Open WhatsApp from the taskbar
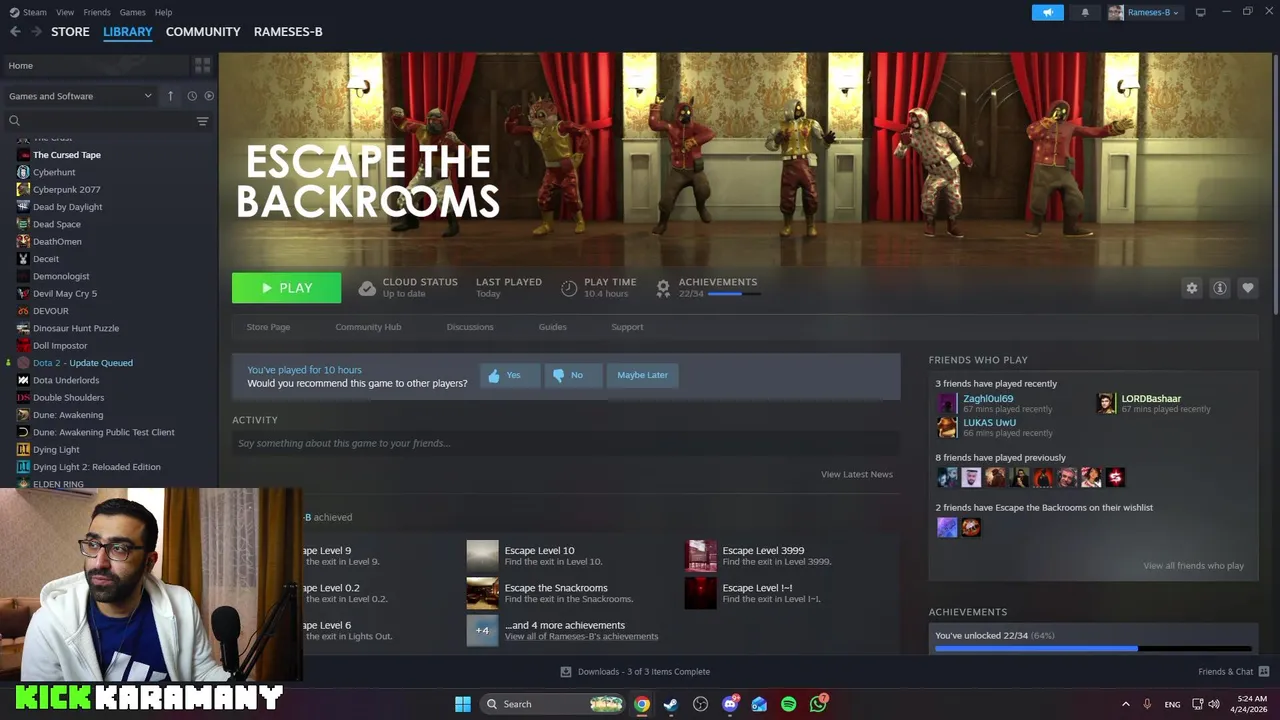Screen dimensions: 1280x720 point(818,704)
